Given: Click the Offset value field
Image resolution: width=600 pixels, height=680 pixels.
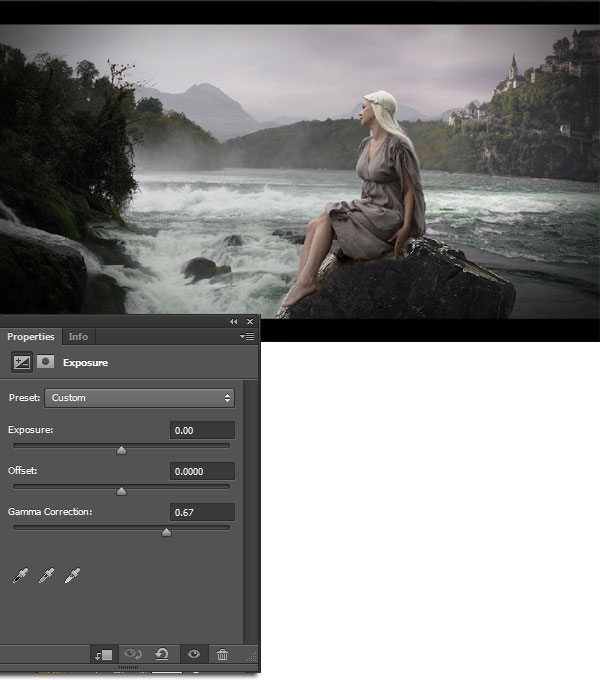Looking at the screenshot, I should click(x=202, y=471).
